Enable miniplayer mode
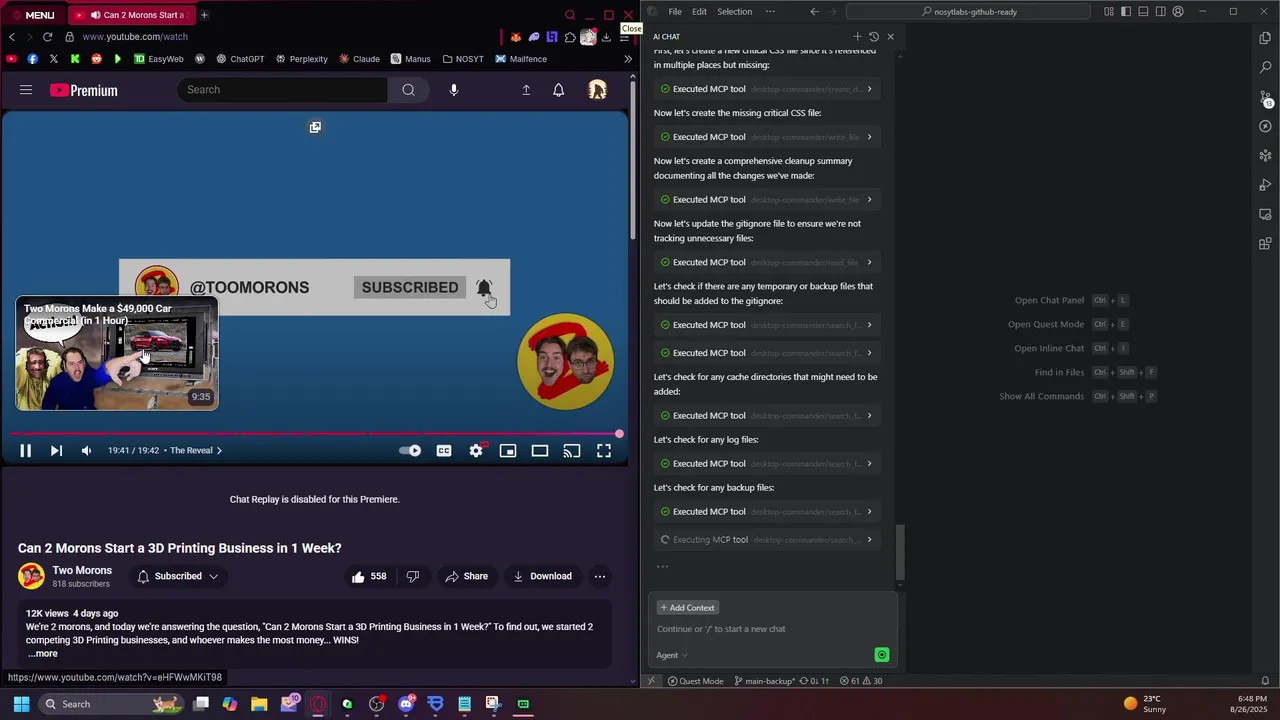1280x720 pixels. click(x=508, y=451)
